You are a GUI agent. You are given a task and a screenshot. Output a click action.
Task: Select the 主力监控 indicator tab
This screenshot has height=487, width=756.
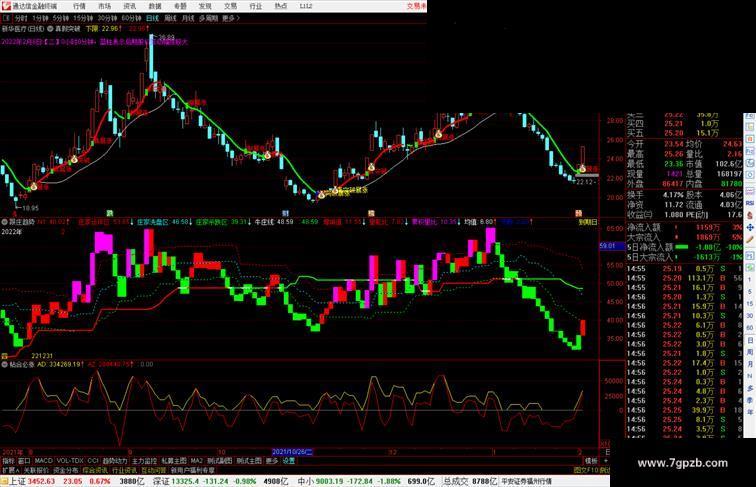[144, 461]
